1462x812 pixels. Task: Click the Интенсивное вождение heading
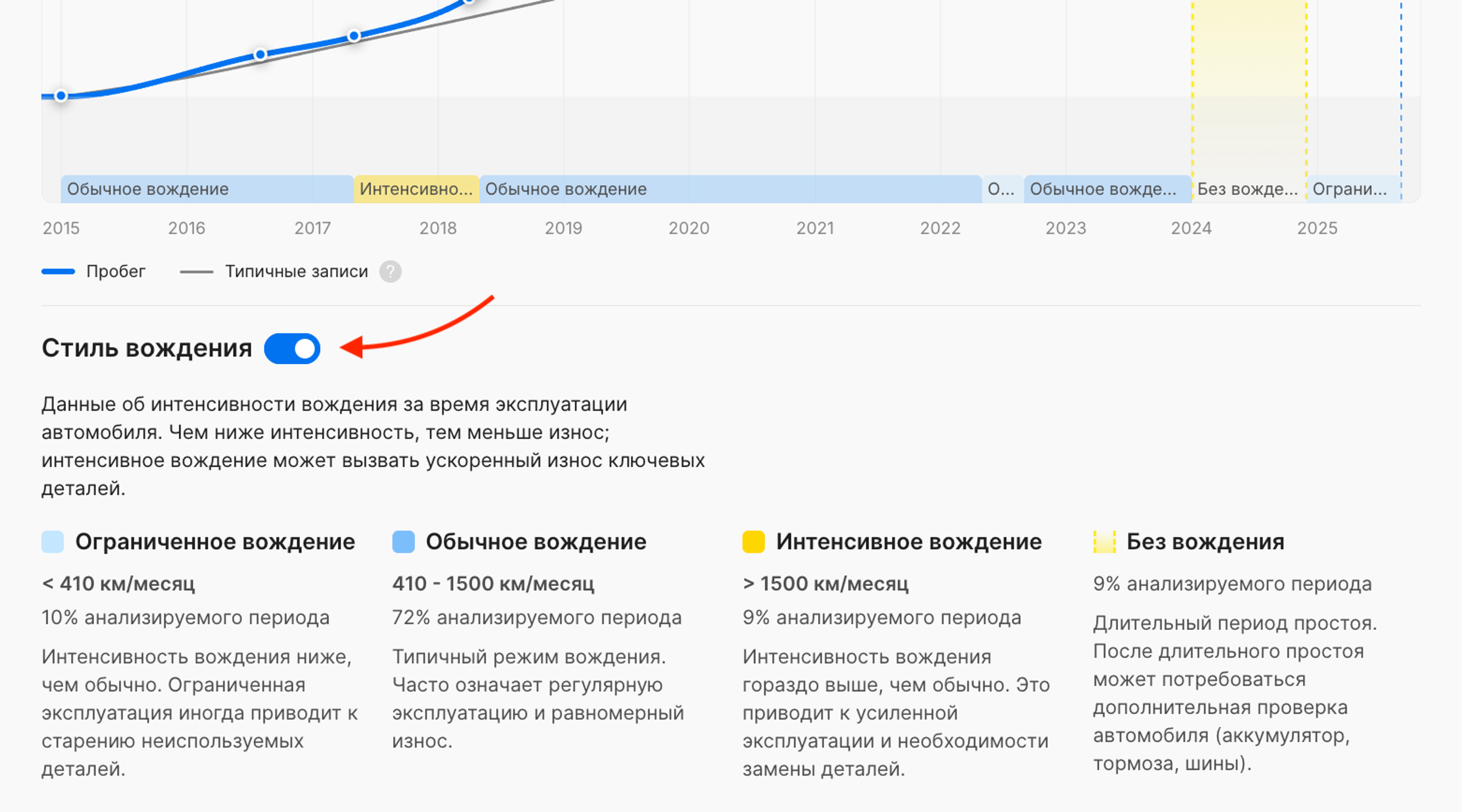pos(909,541)
